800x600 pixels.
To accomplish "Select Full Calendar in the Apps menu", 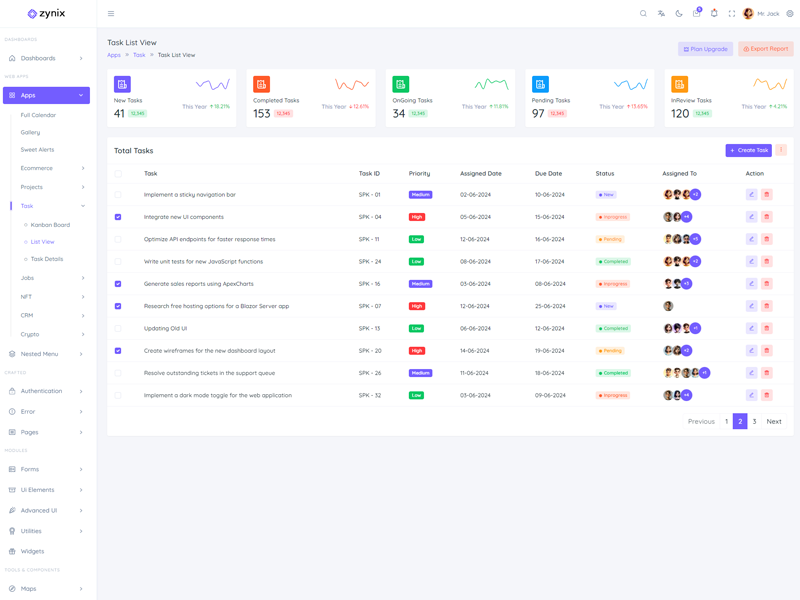I will click(x=38, y=115).
